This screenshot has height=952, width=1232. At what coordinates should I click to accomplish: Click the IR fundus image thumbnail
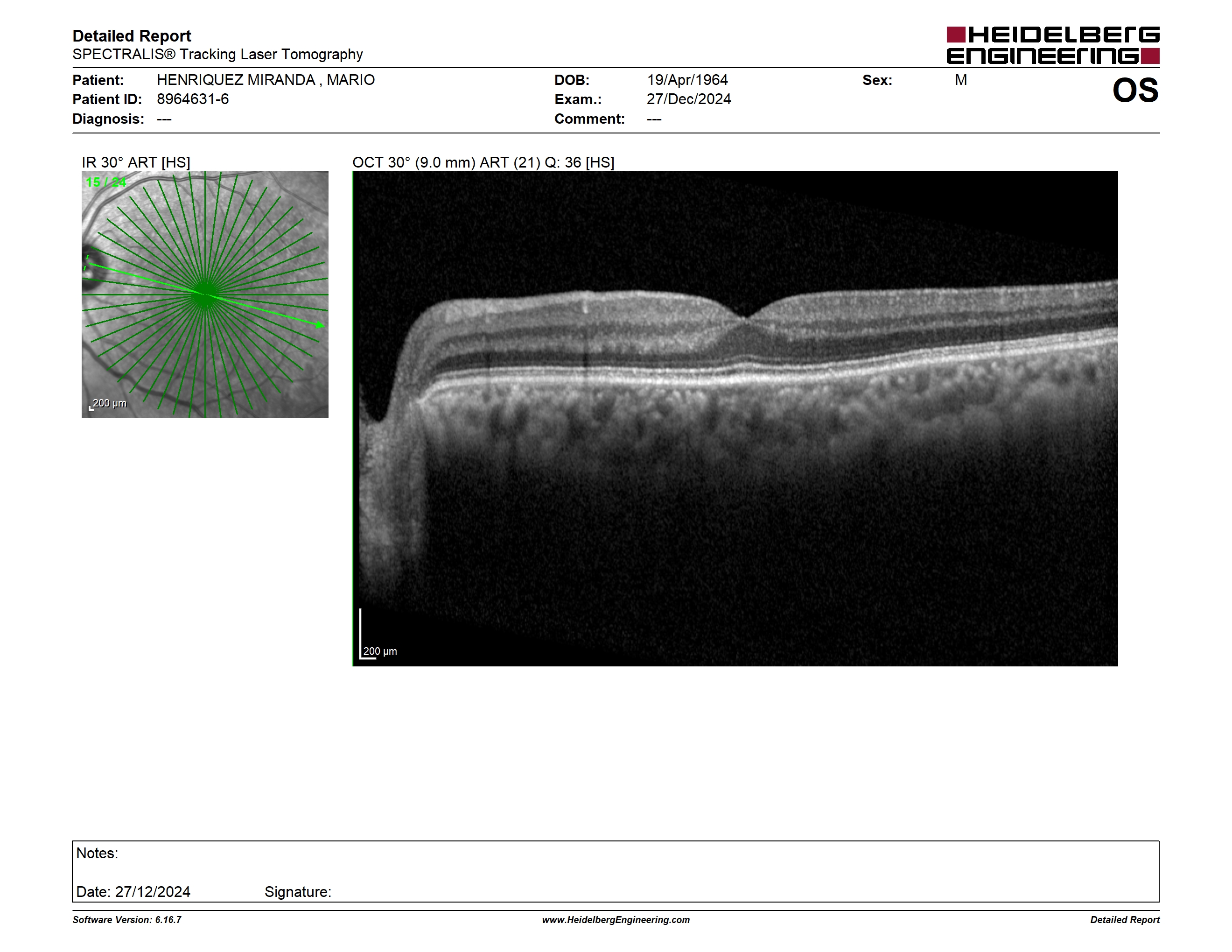[x=205, y=294]
